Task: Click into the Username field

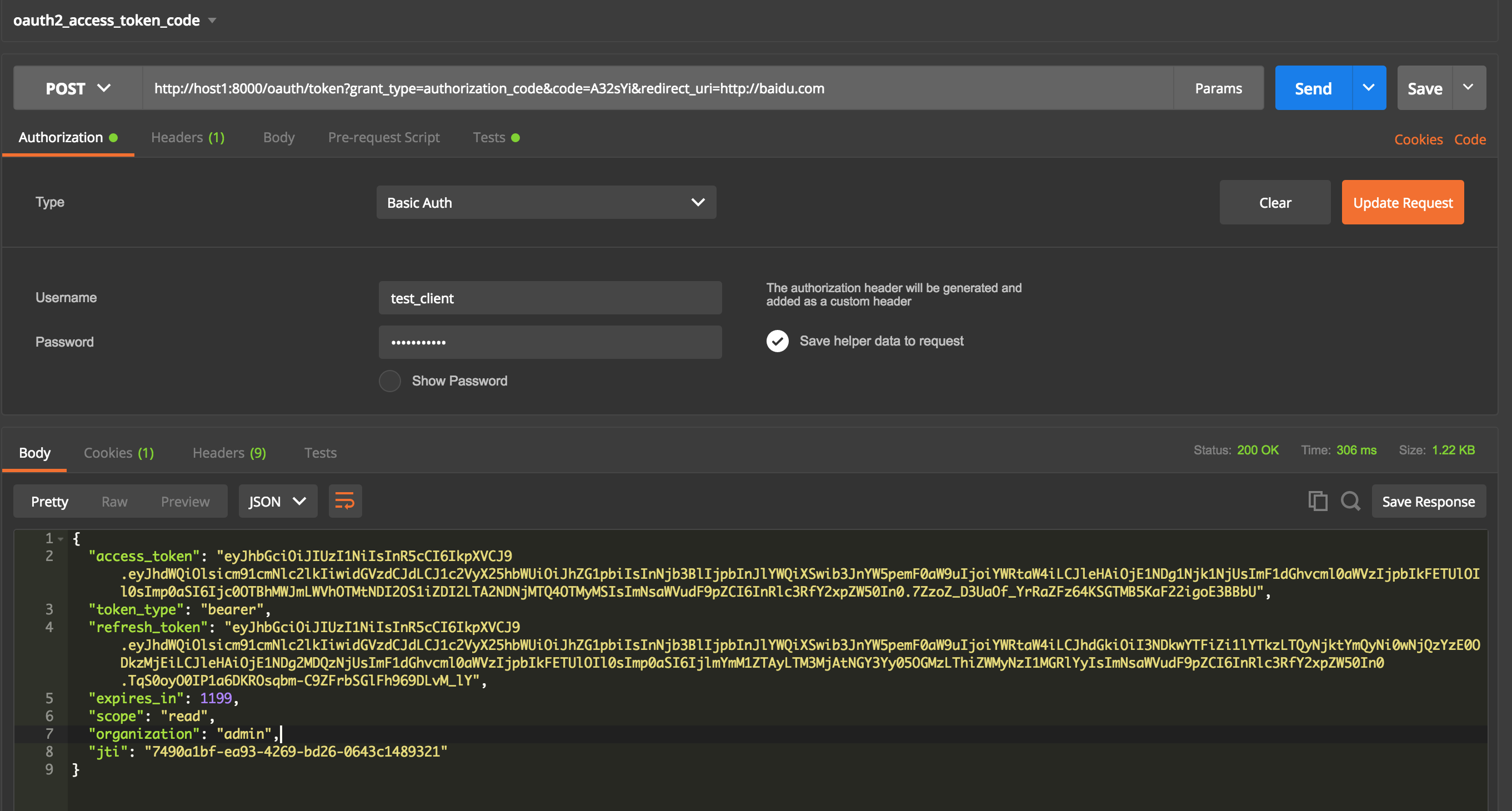Action: [x=549, y=298]
